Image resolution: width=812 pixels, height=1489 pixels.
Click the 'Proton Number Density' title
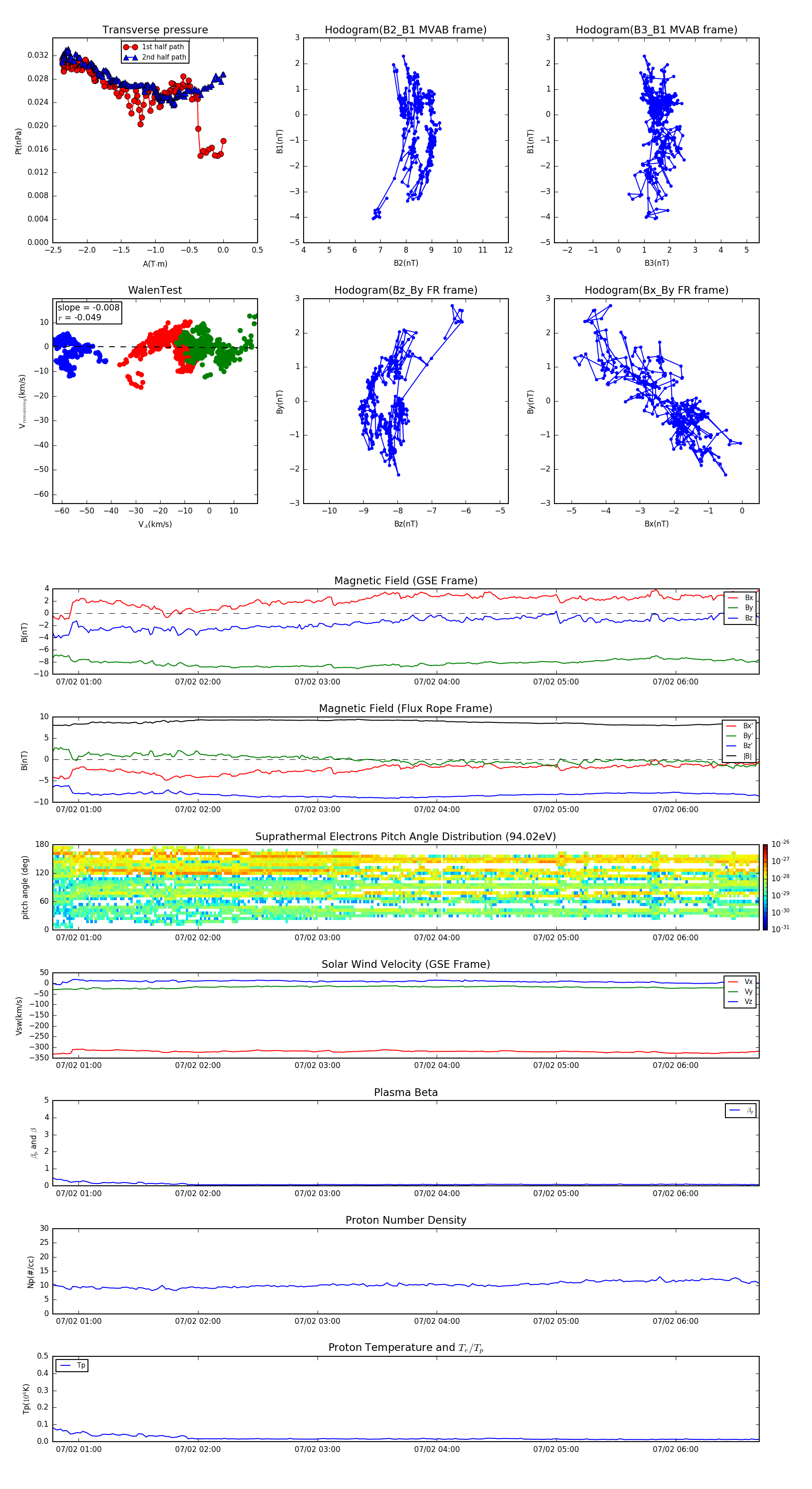(406, 1220)
